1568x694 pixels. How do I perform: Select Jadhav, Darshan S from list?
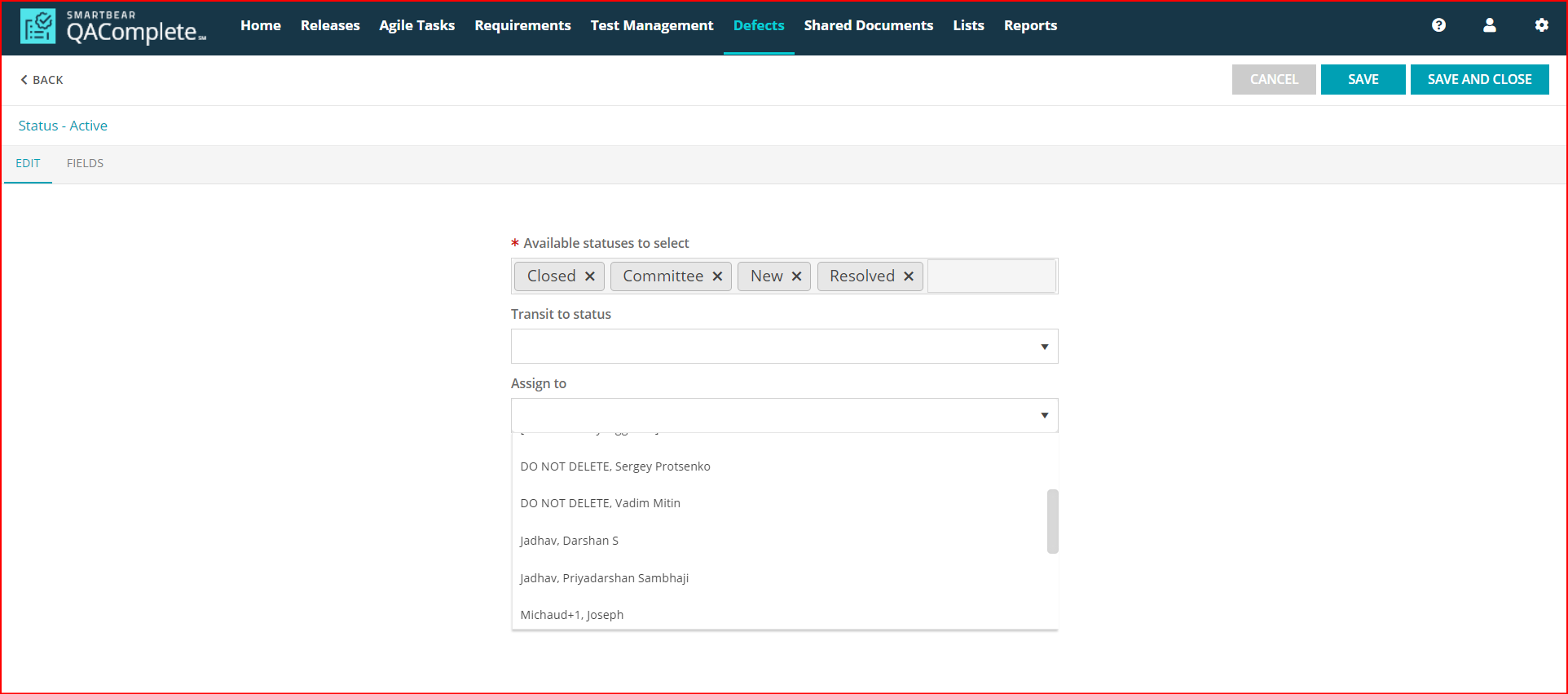tap(569, 541)
